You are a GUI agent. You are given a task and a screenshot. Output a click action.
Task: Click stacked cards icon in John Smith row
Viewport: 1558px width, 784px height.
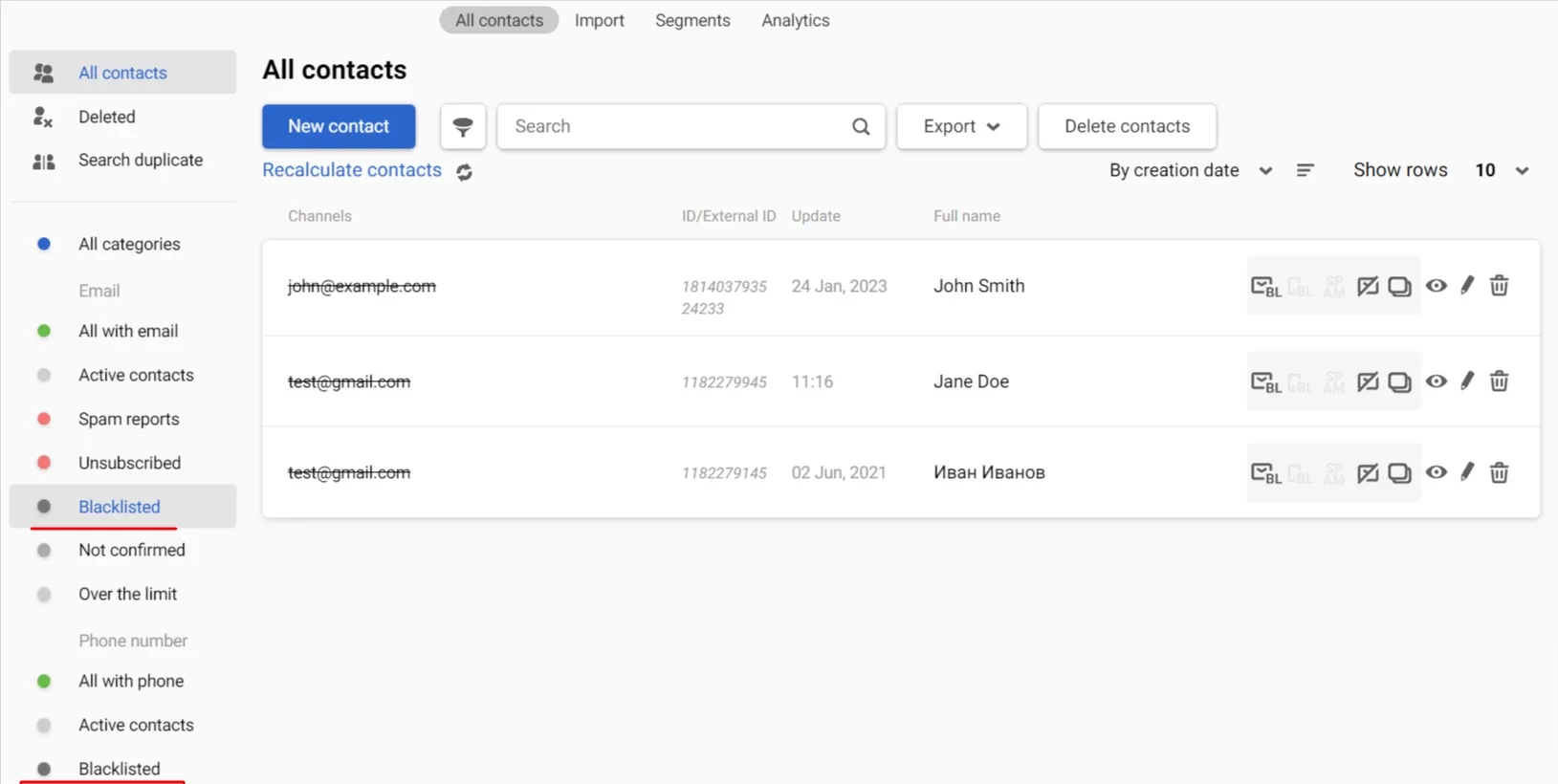(1399, 286)
